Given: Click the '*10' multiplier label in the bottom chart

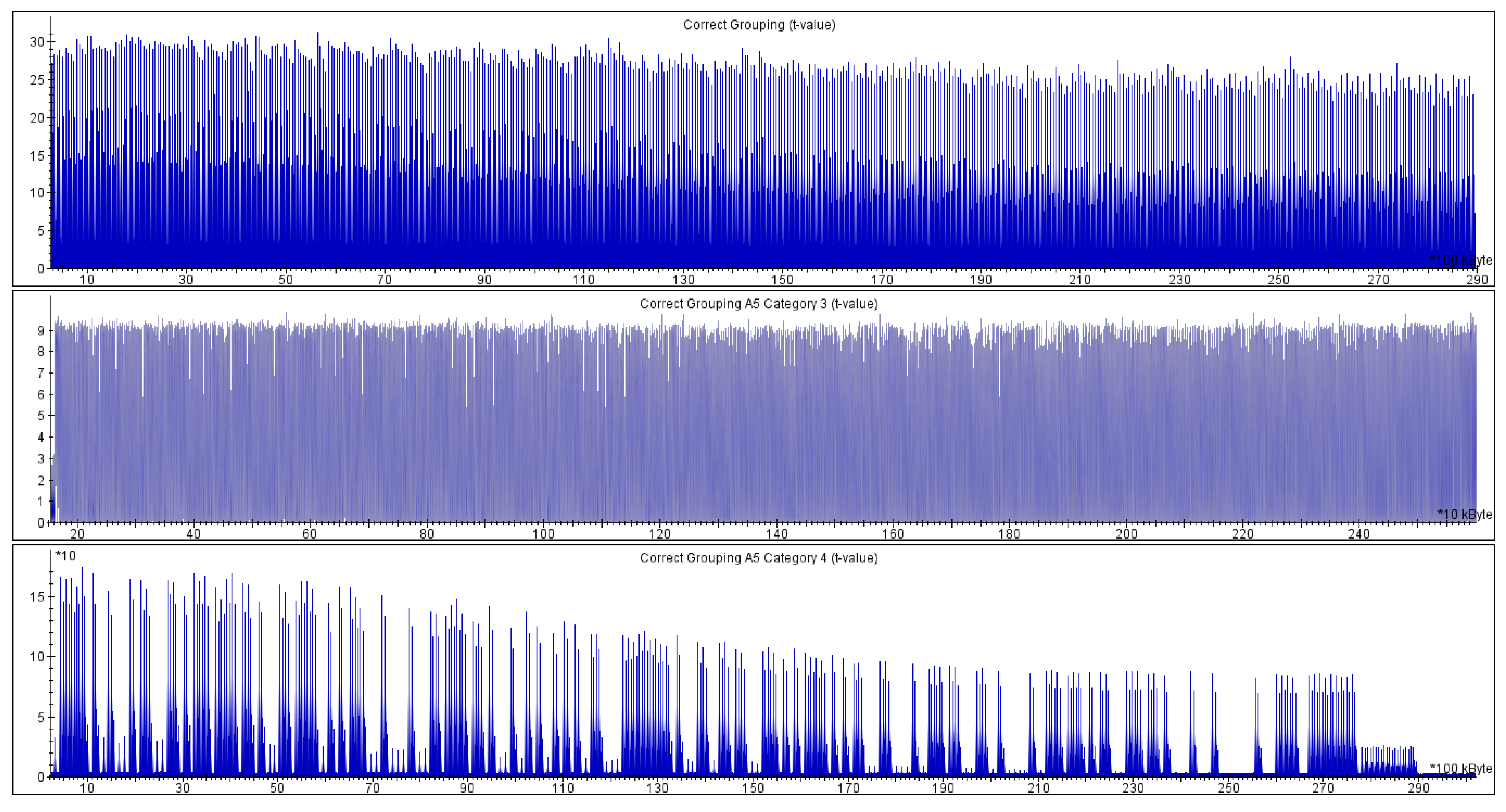Looking at the screenshot, I should 65,555.
